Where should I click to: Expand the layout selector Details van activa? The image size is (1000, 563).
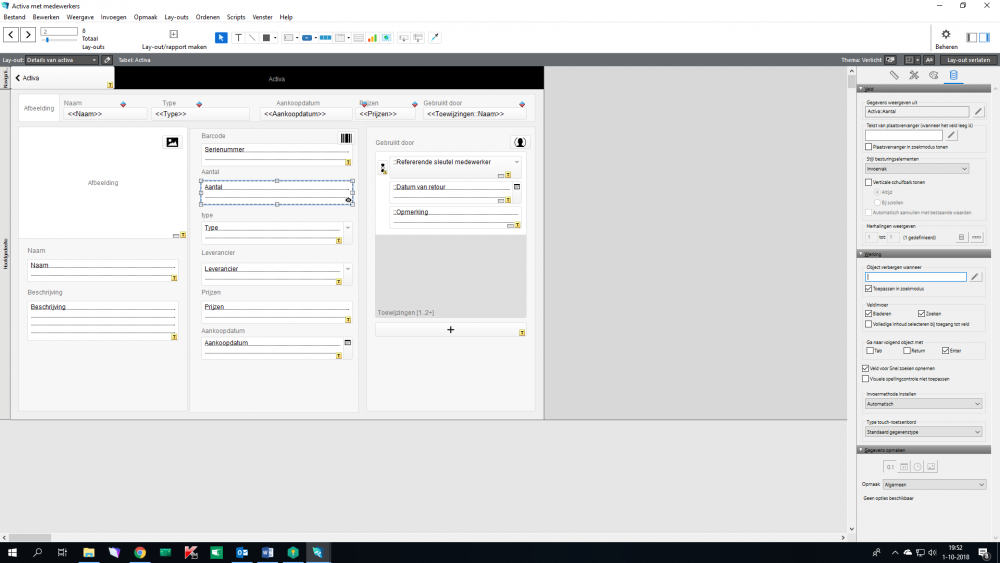(x=62, y=60)
